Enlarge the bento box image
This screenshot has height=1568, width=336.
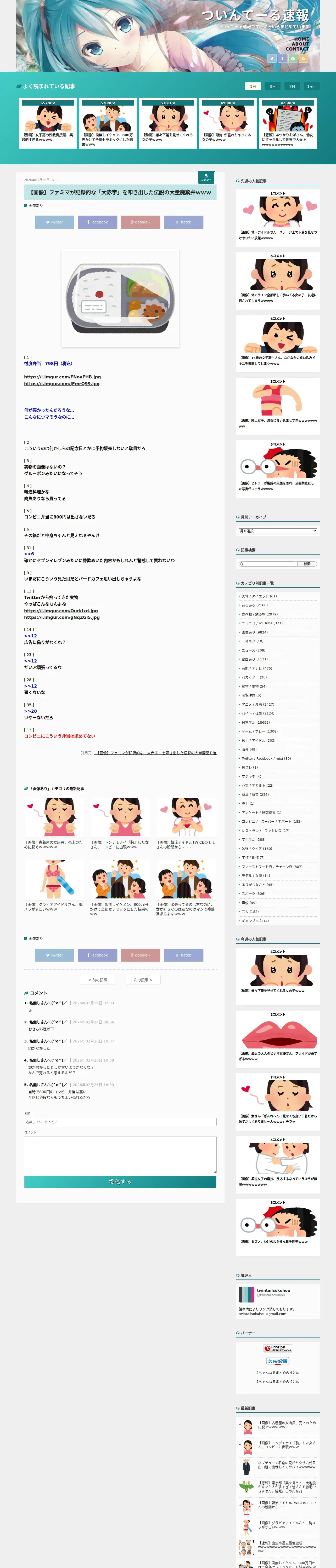pos(120,298)
